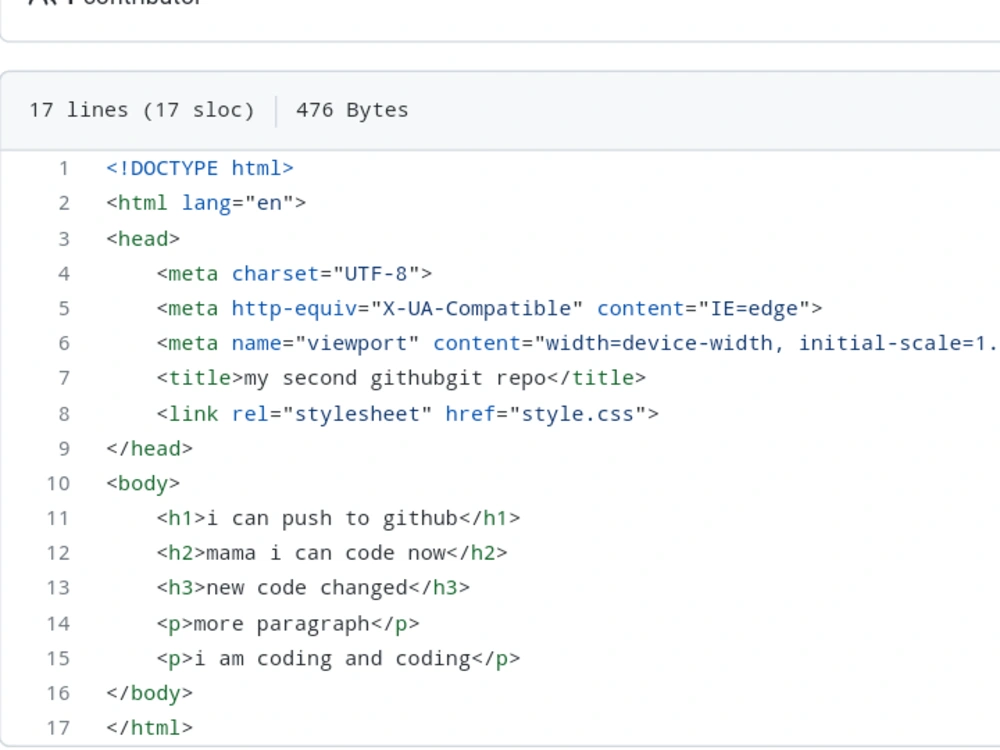Click line number 10 in code view
Image resolution: width=1000 pixels, height=750 pixels.
[57, 483]
